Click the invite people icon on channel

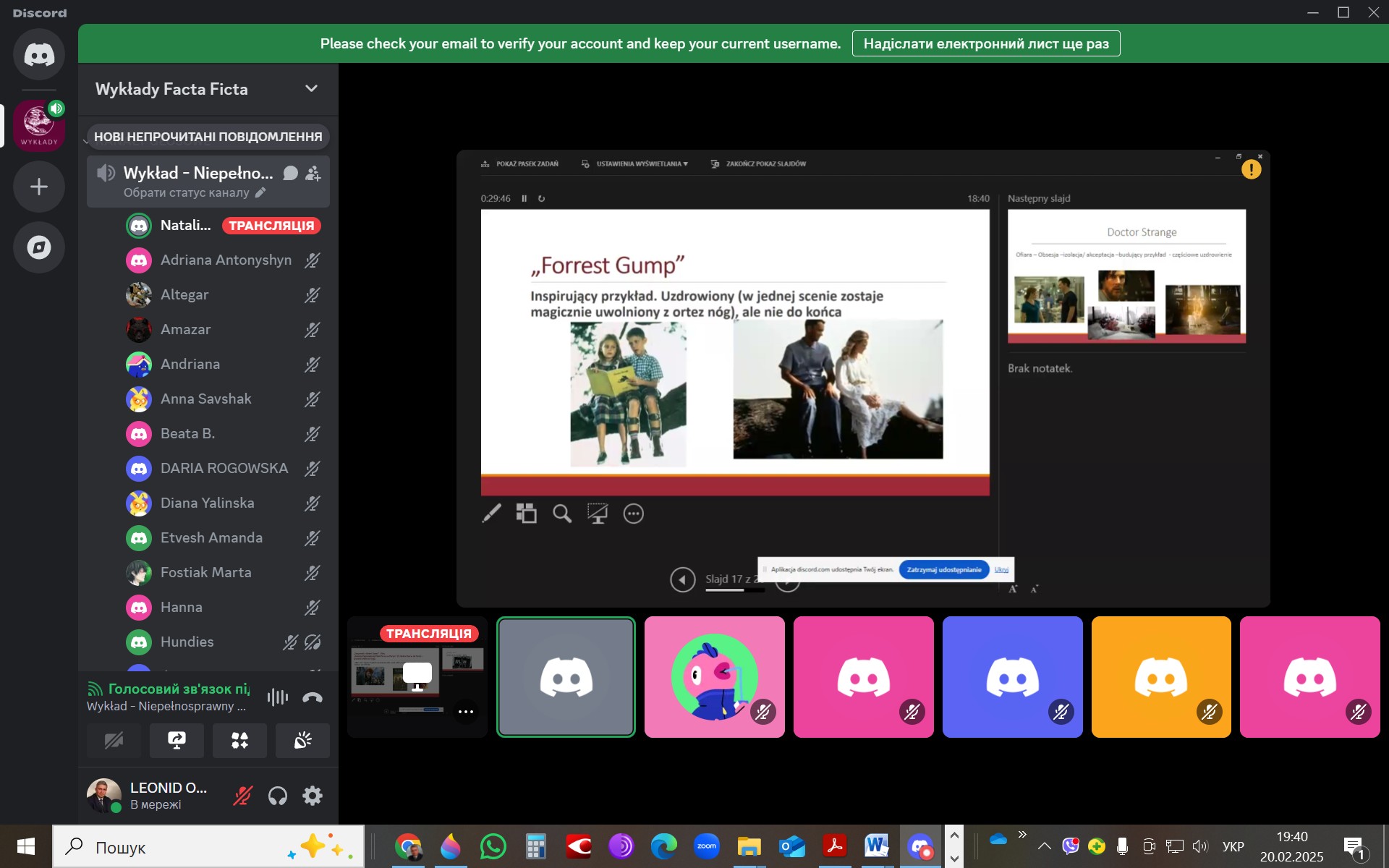pyautogui.click(x=313, y=173)
